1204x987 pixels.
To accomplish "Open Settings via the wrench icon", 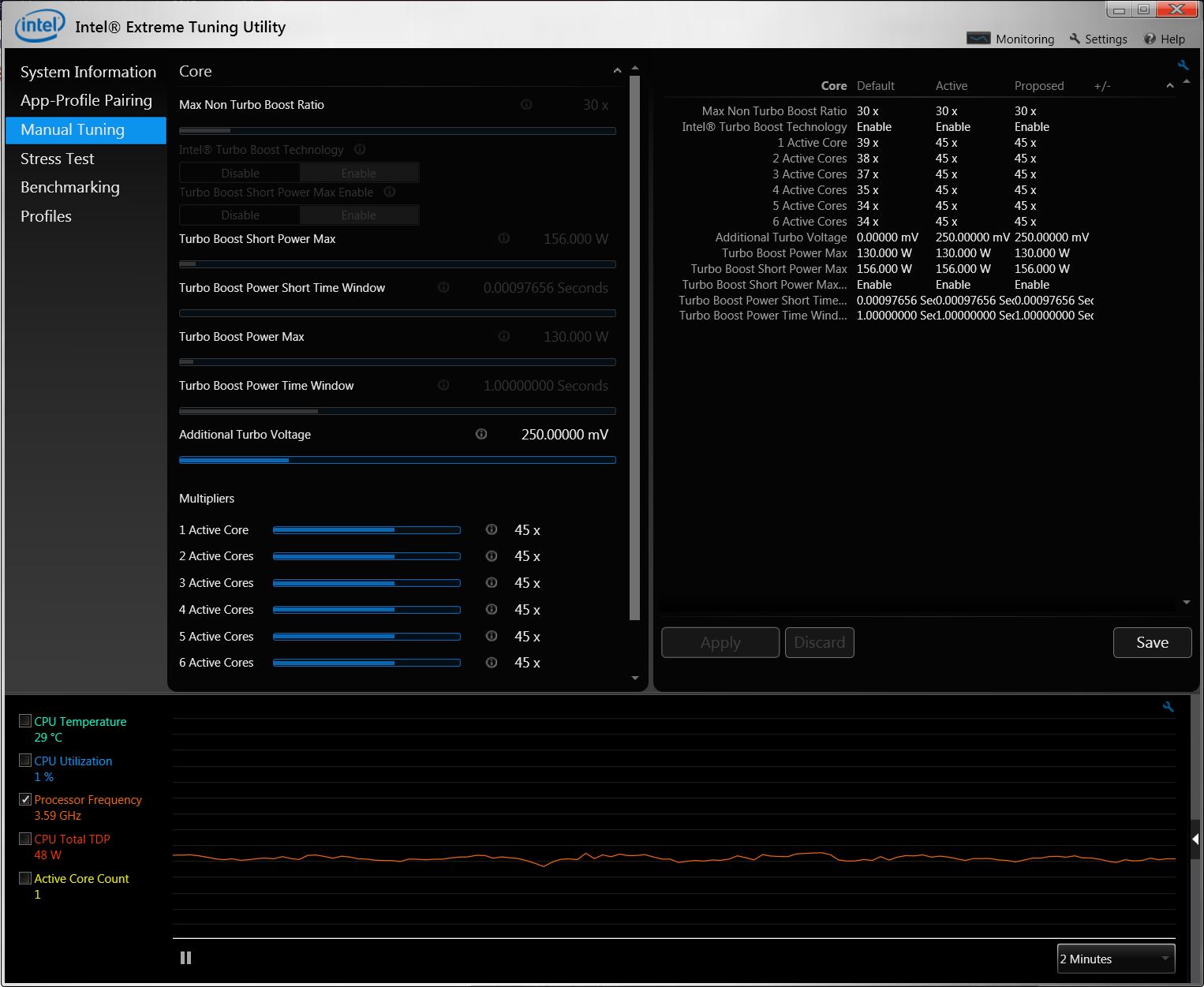I will pos(1075,39).
